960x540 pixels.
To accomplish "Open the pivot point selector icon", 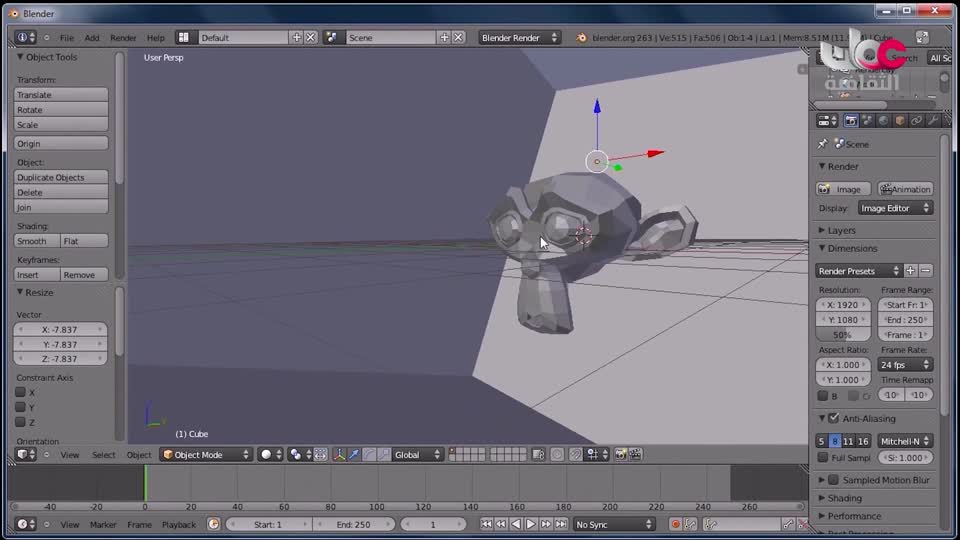I will point(299,454).
